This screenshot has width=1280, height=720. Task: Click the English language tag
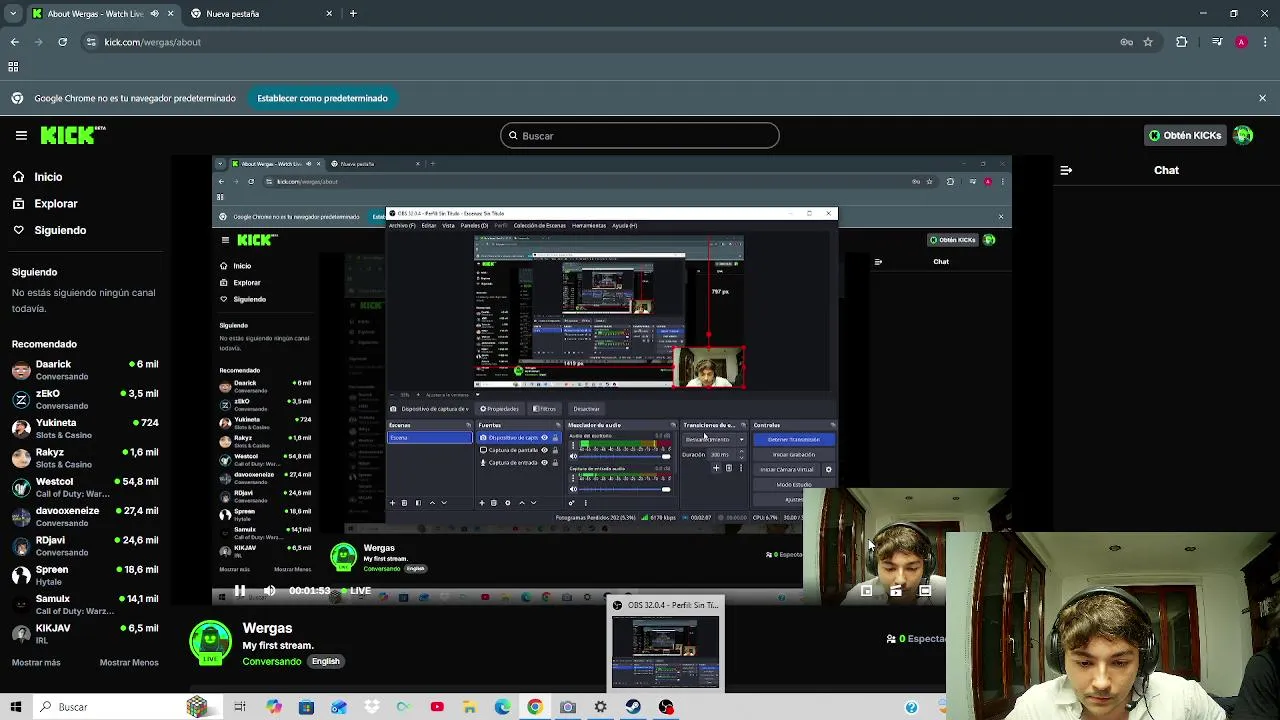[326, 661]
